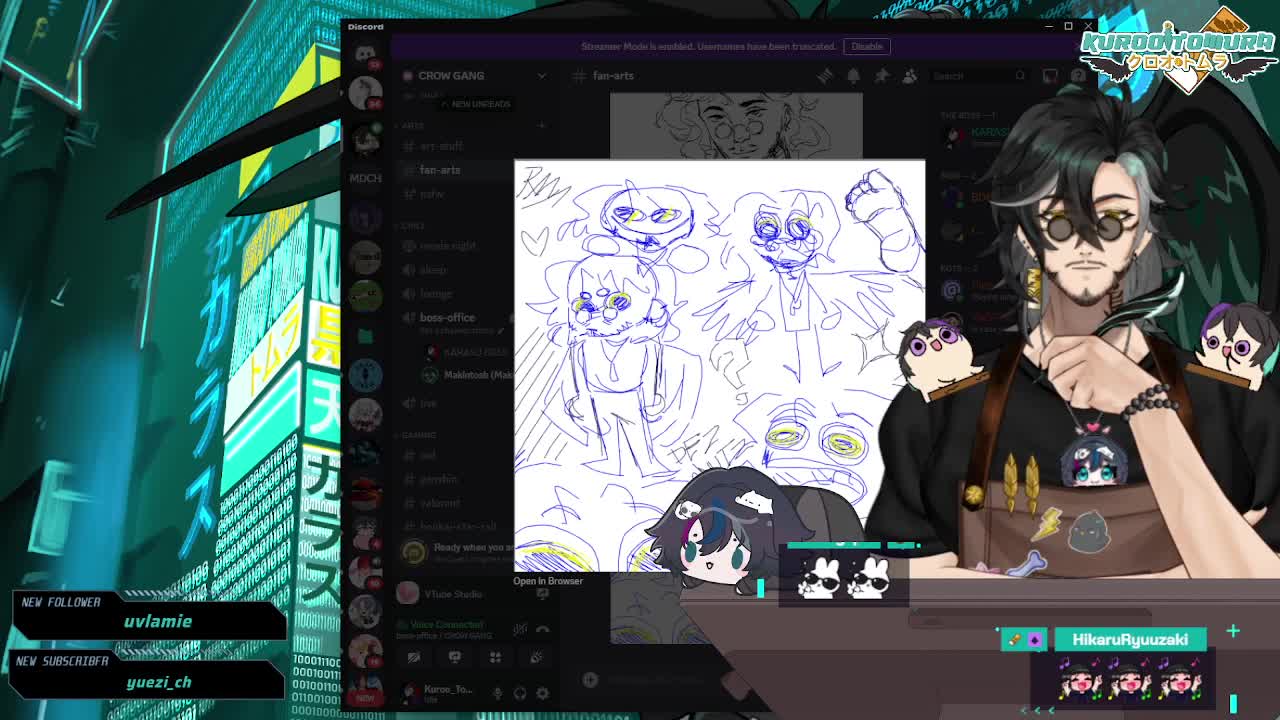Open Threads icon in channel header

[825, 76]
